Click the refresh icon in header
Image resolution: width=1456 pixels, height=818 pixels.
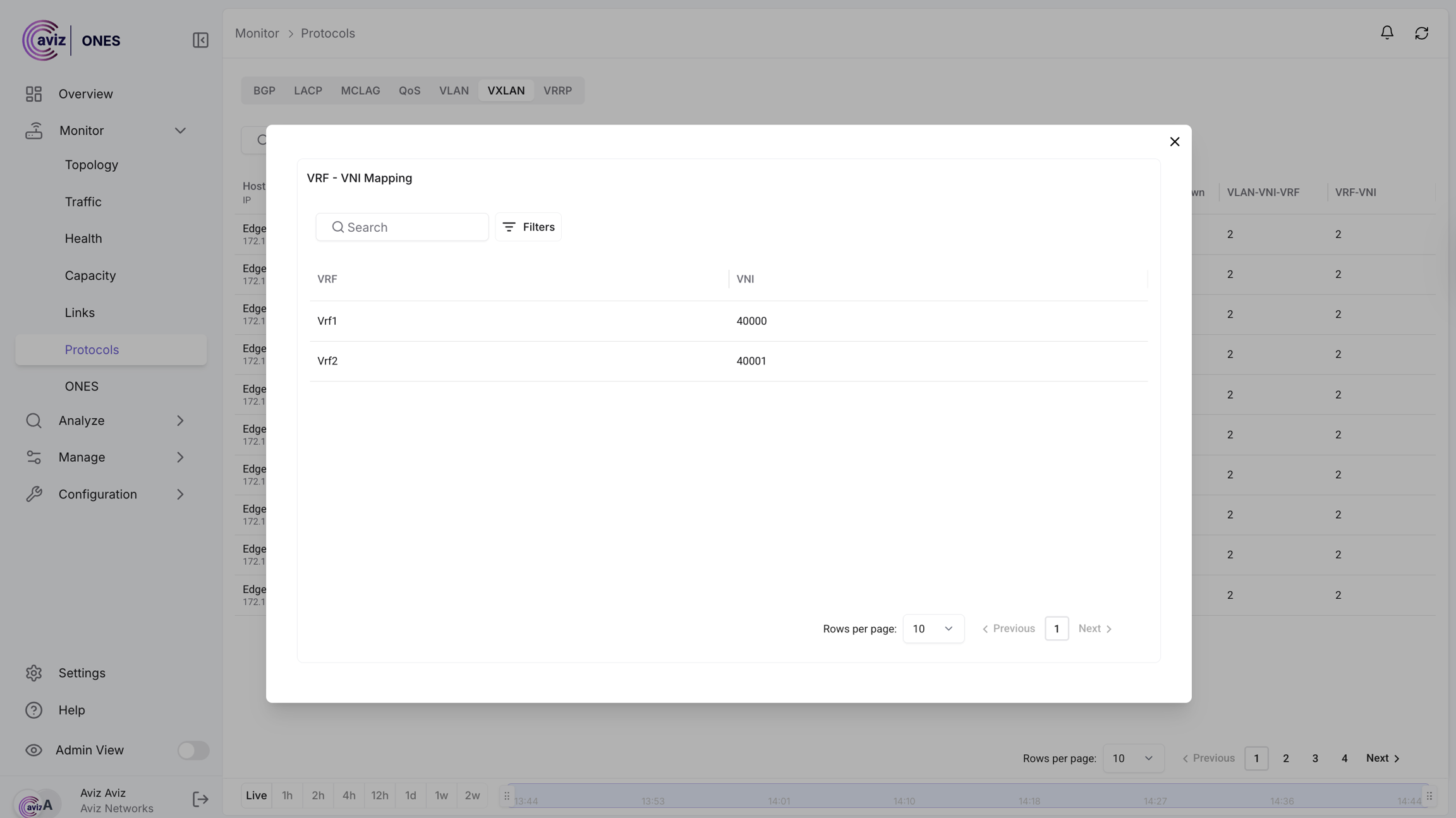(1421, 33)
